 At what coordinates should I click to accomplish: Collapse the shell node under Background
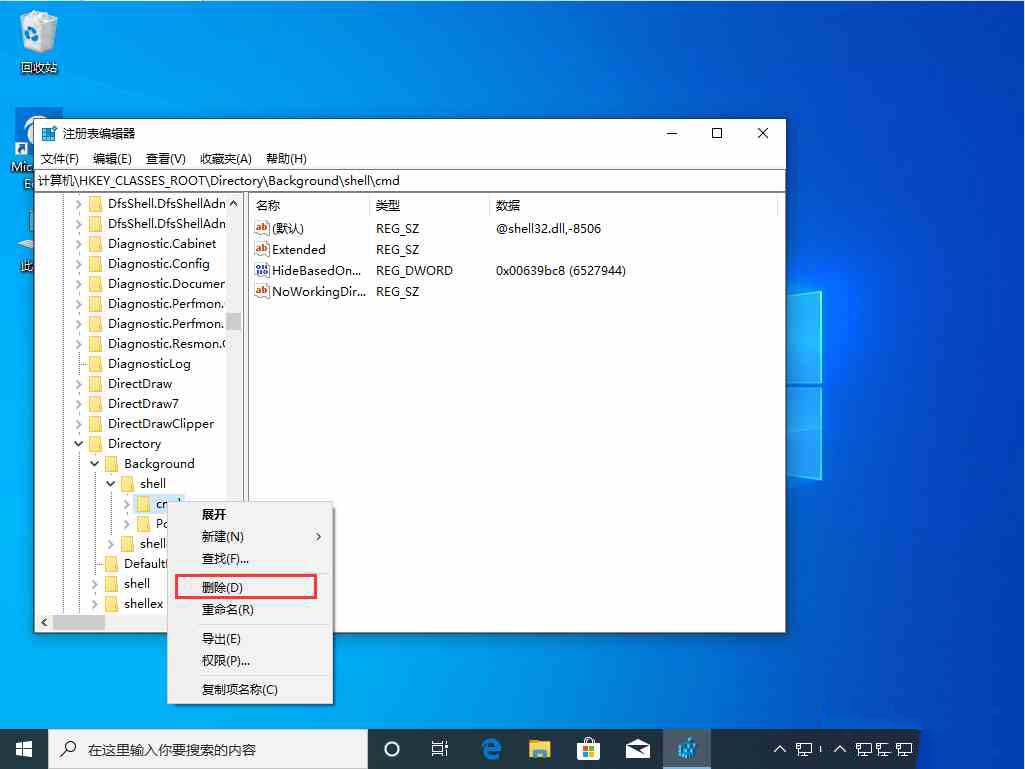click(x=110, y=484)
